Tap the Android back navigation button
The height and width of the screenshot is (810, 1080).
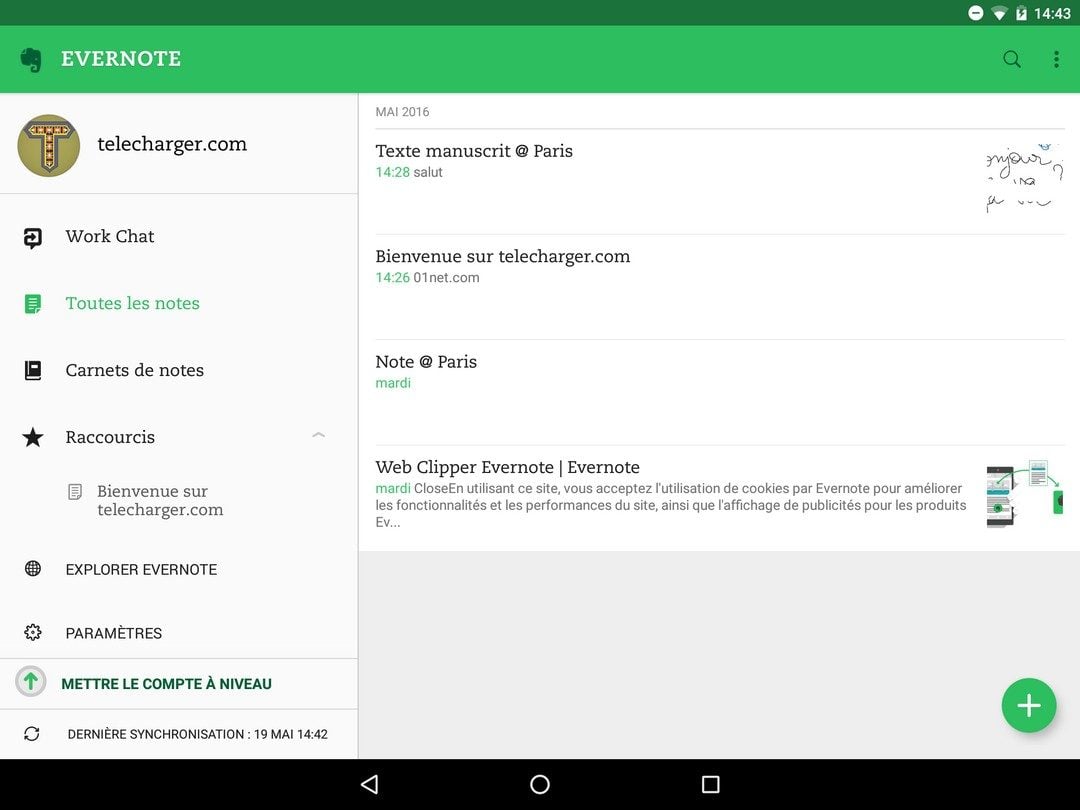(370, 785)
